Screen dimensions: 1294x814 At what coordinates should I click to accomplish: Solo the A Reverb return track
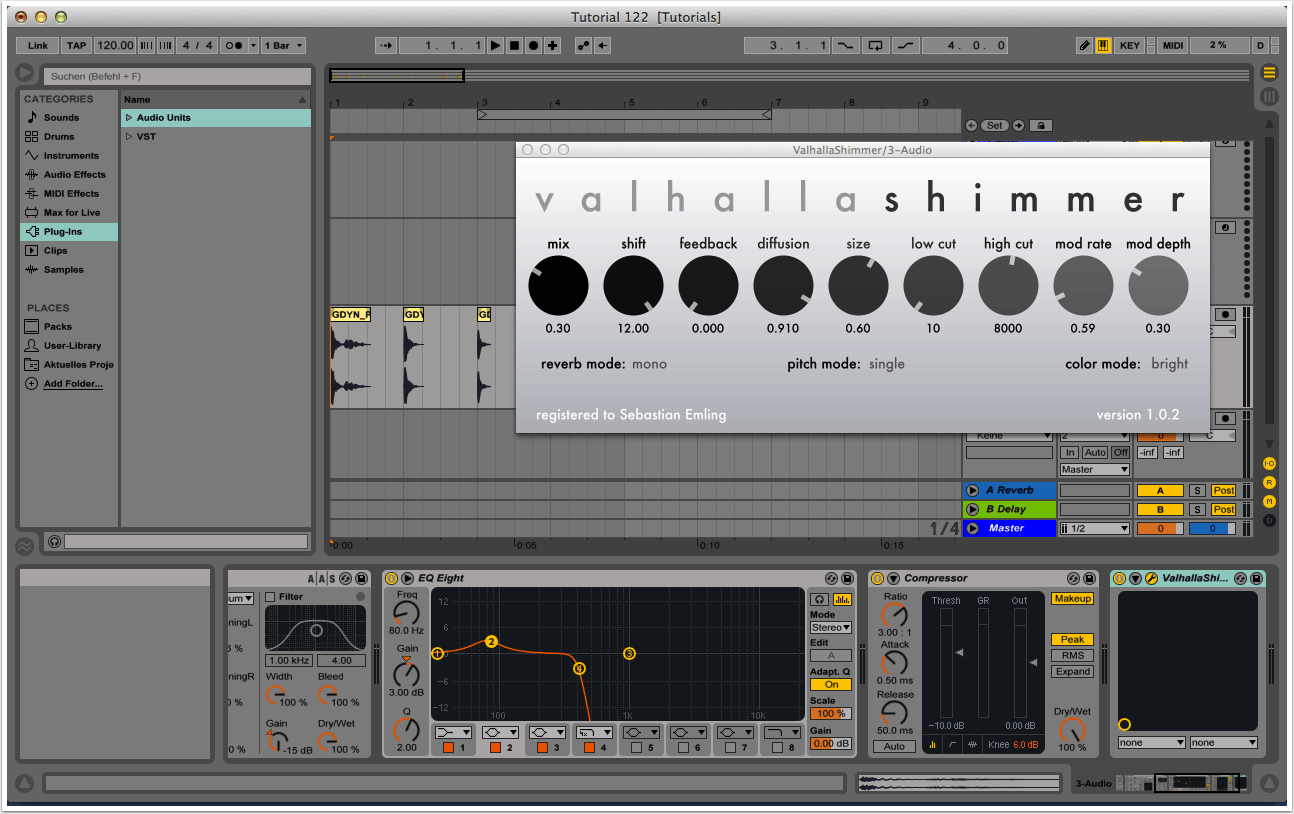1196,490
